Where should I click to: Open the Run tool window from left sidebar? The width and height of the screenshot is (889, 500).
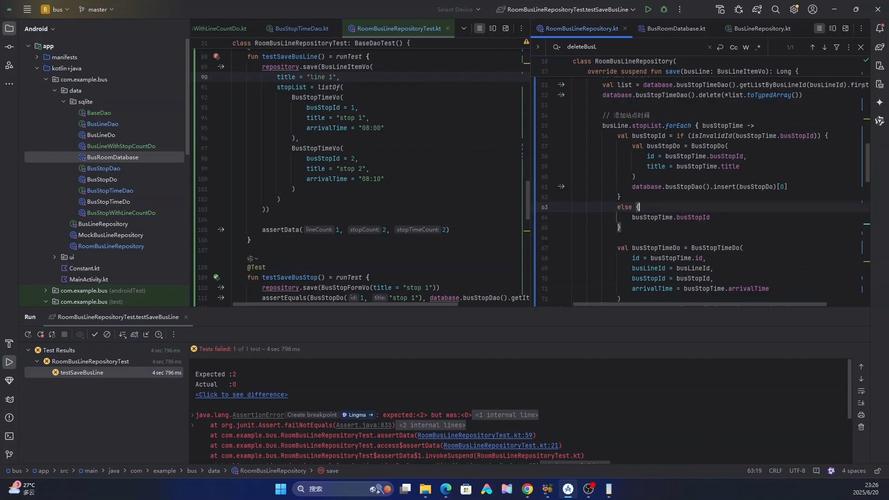9,362
